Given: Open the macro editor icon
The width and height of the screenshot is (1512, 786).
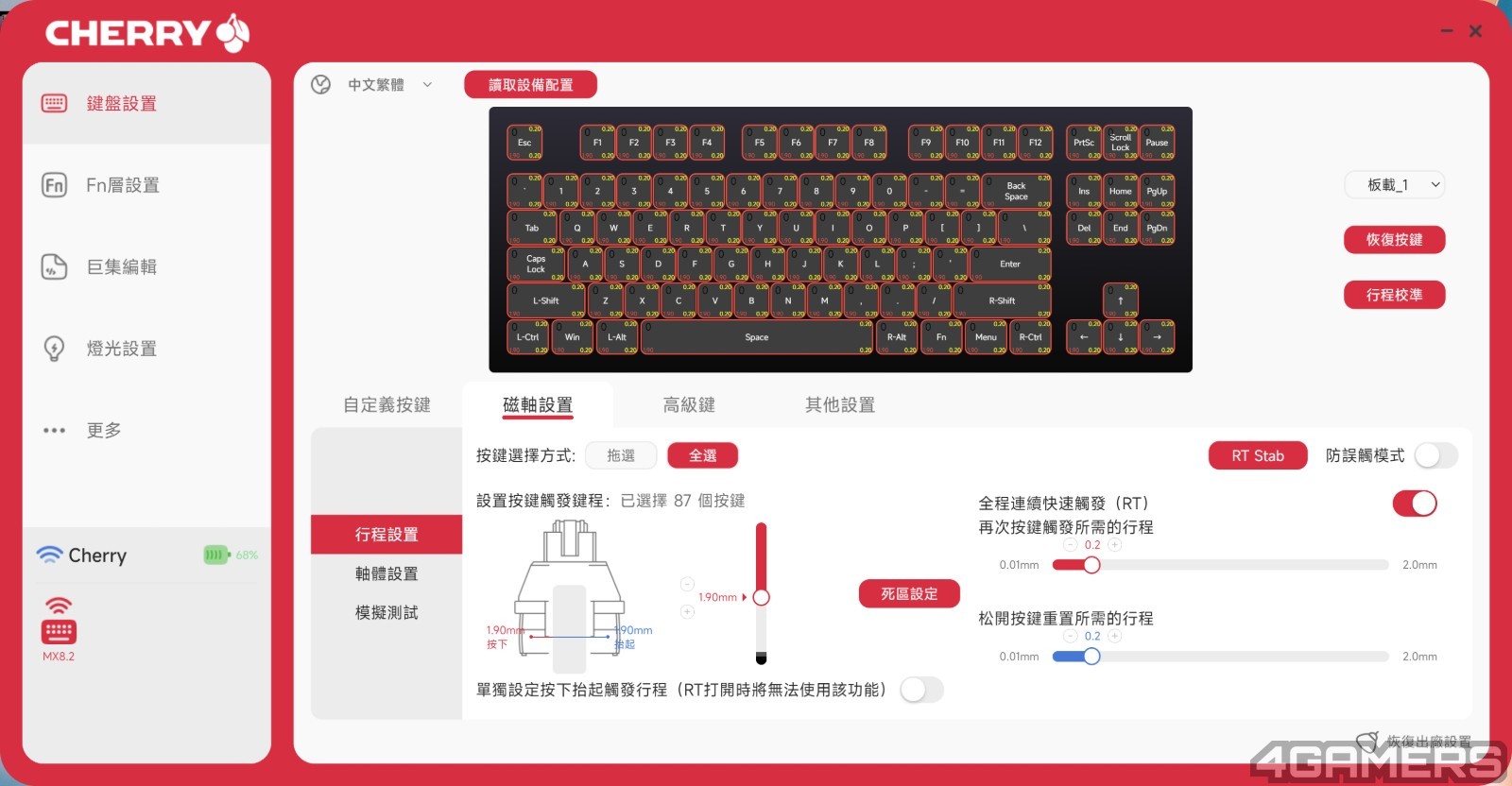Looking at the screenshot, I should coord(55,267).
